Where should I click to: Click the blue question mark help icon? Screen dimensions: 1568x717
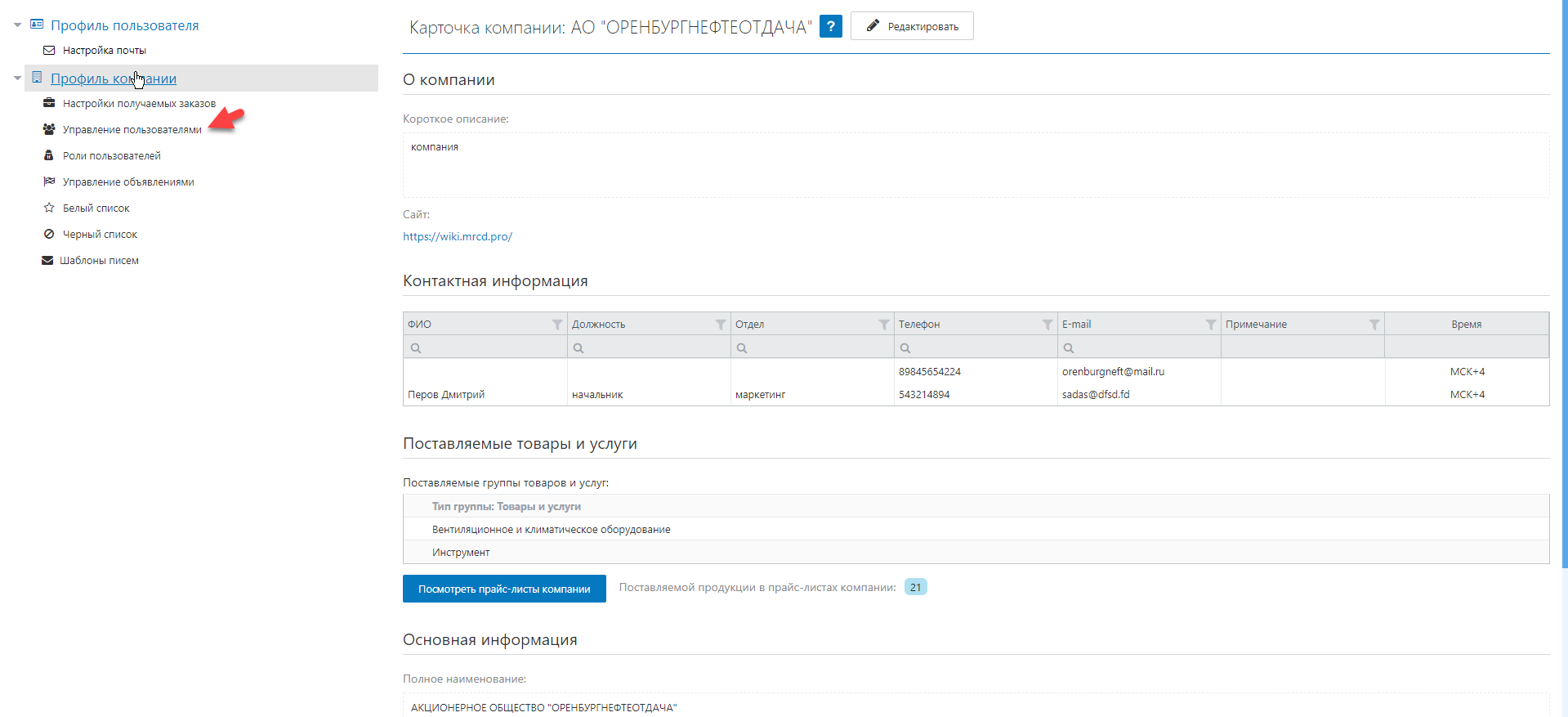coord(830,26)
